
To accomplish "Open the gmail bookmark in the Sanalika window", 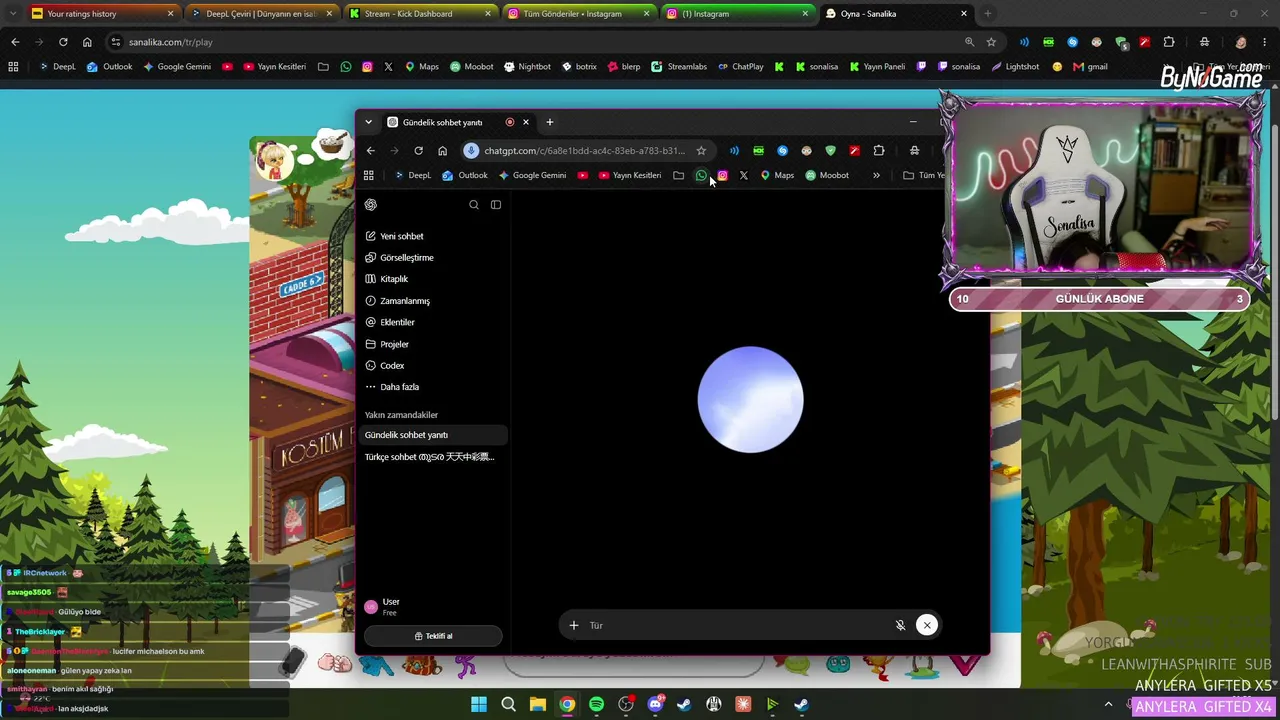I will coord(1090,67).
